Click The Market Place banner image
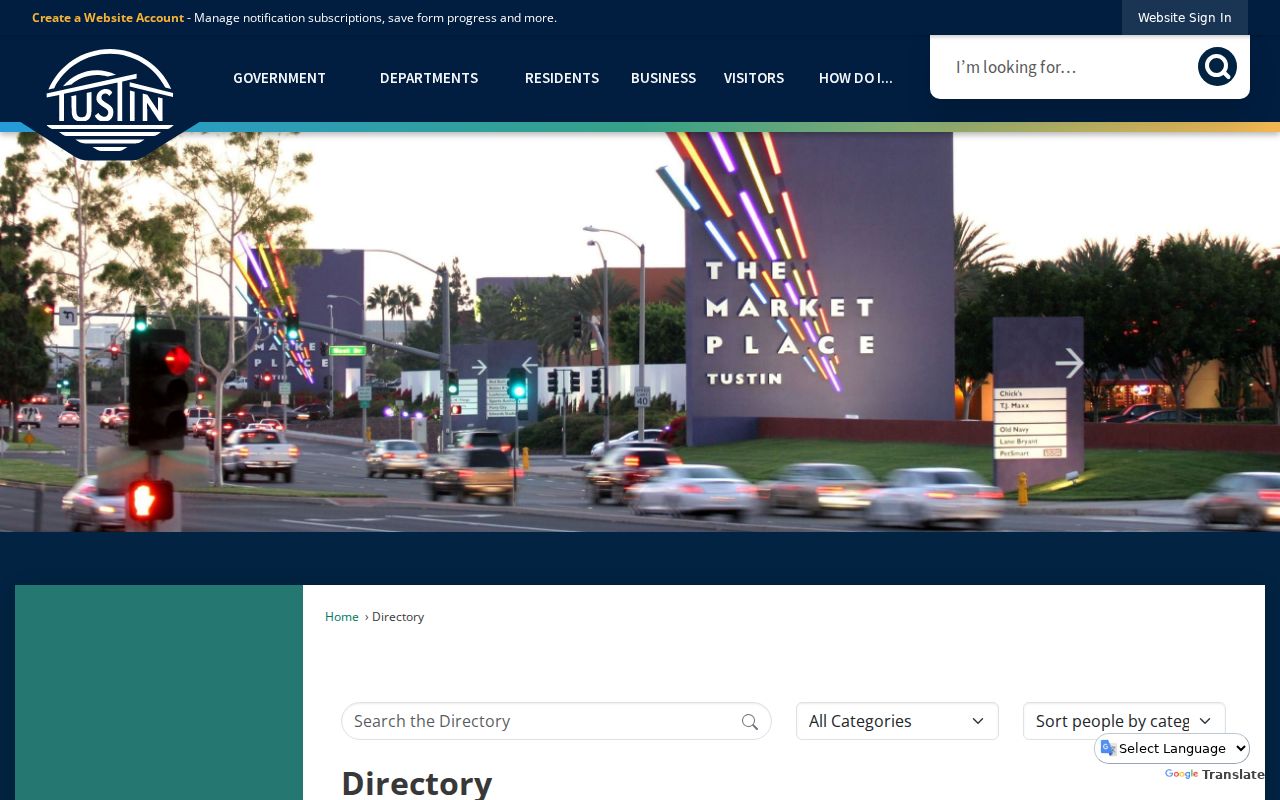1280x800 pixels. pyautogui.click(x=640, y=332)
